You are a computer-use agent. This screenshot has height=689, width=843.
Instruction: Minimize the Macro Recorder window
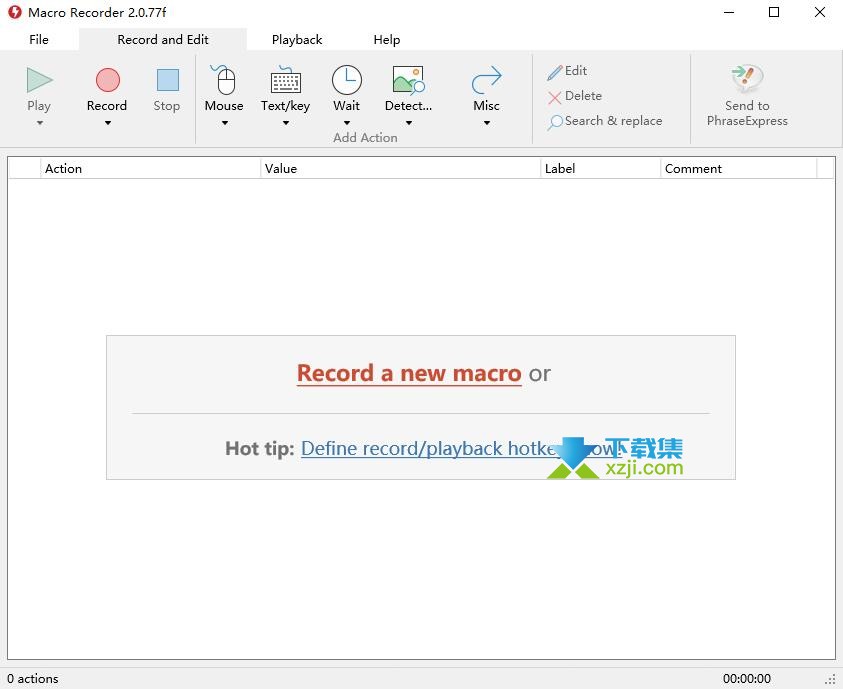(729, 12)
